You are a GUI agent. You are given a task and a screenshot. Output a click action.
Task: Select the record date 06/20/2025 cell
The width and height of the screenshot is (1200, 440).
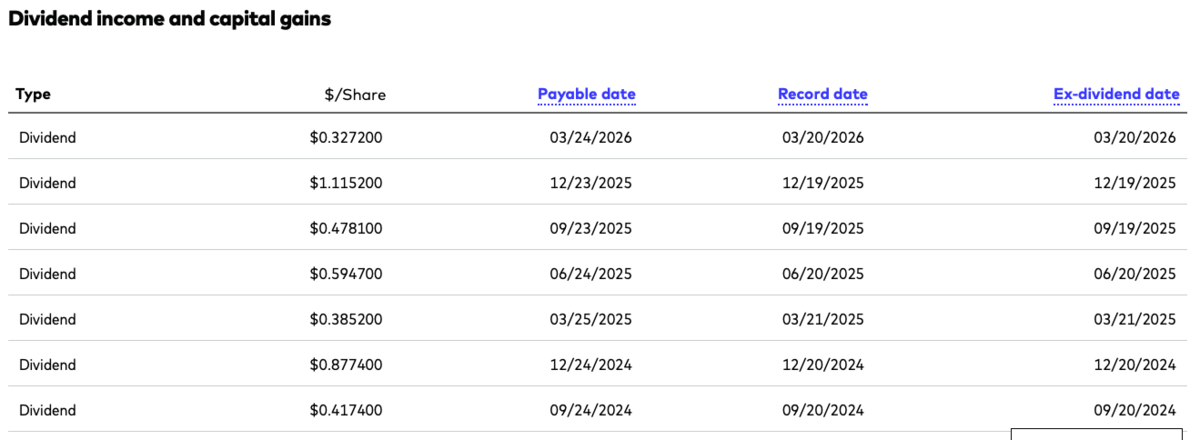point(823,274)
